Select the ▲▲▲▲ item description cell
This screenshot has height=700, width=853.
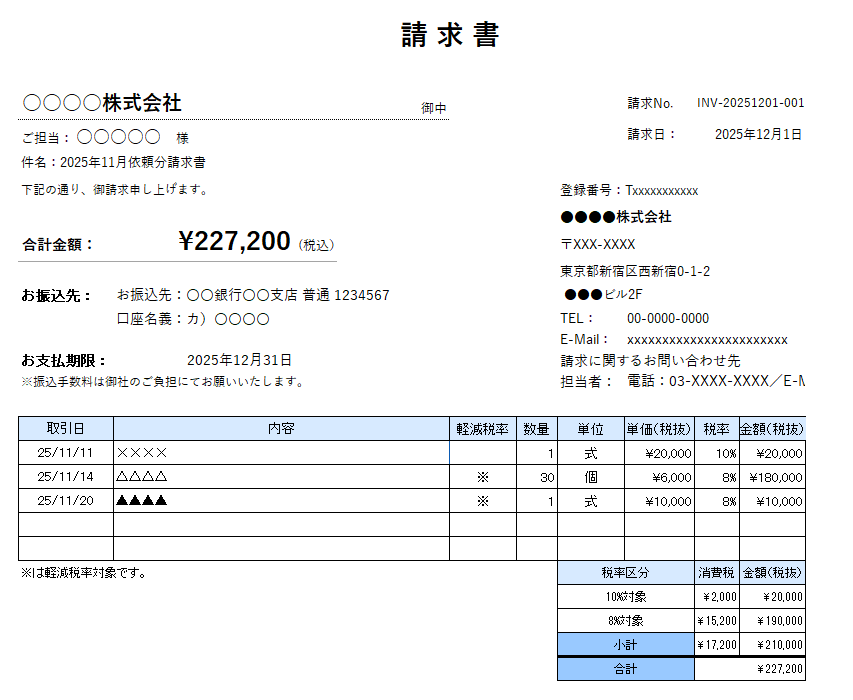click(x=281, y=500)
